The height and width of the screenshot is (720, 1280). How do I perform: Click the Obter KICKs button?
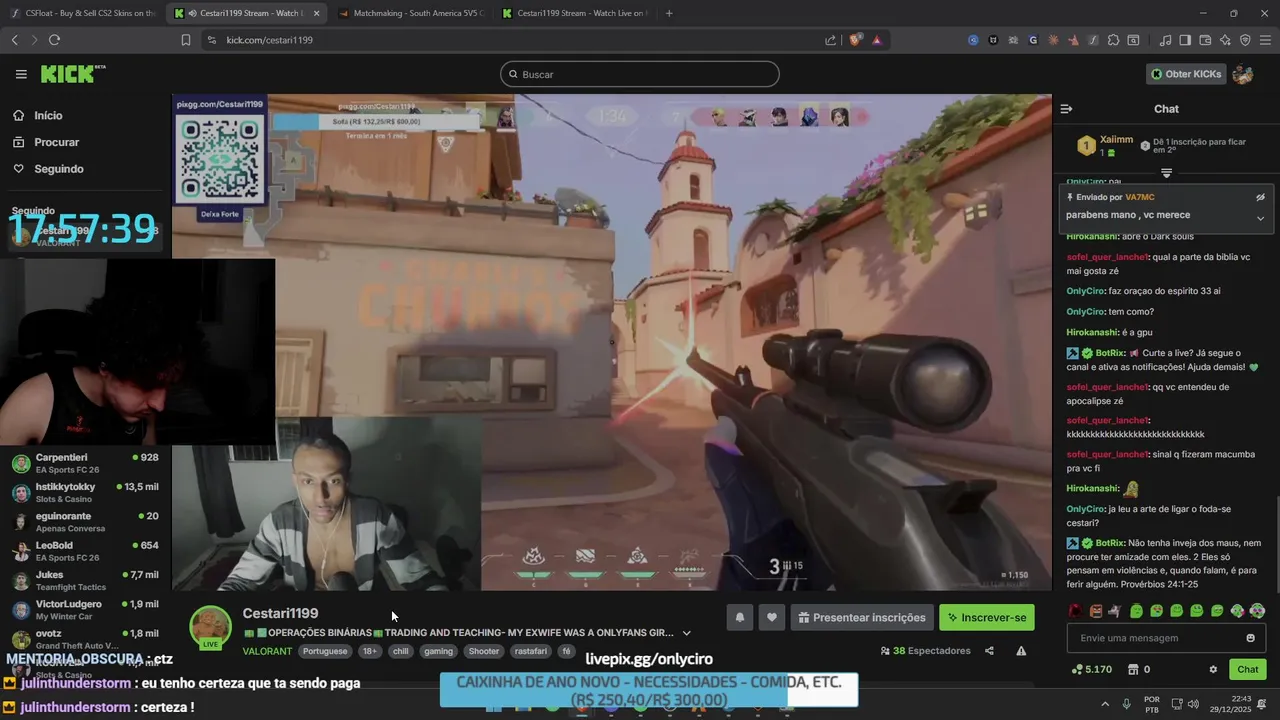[1186, 74]
